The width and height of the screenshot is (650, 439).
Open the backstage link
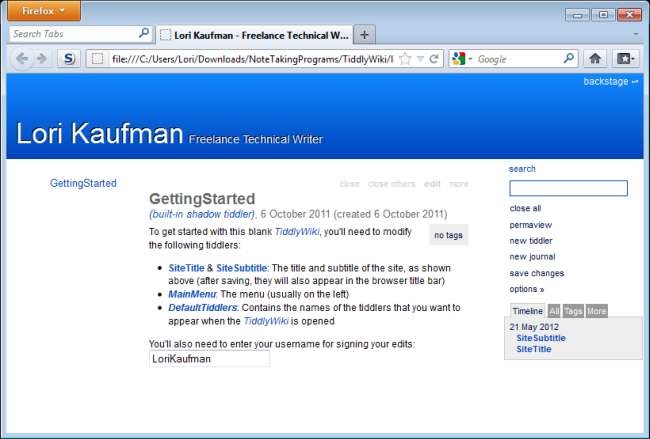pyautogui.click(x=611, y=82)
